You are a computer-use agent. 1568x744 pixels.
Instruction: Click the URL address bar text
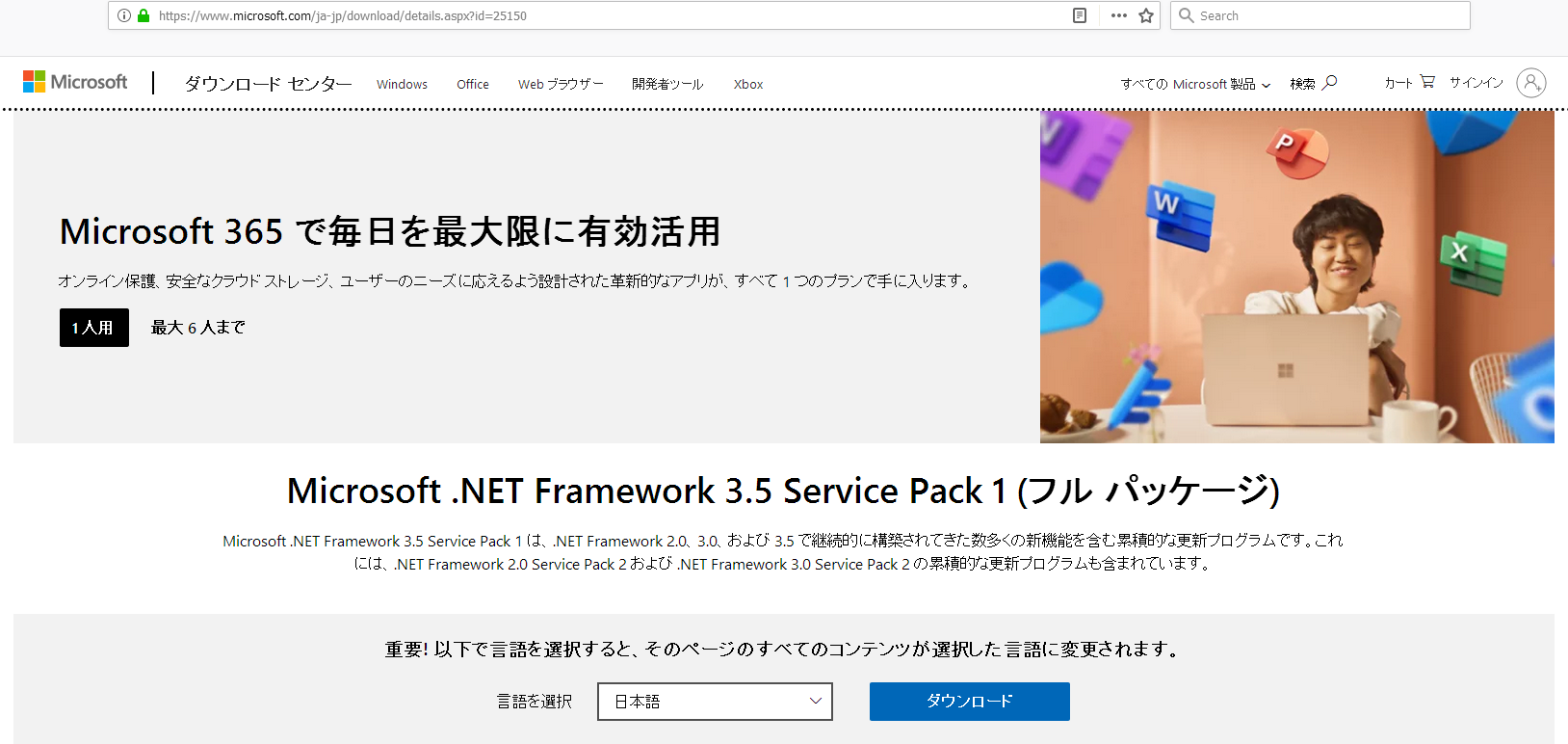pyautogui.click(x=343, y=15)
